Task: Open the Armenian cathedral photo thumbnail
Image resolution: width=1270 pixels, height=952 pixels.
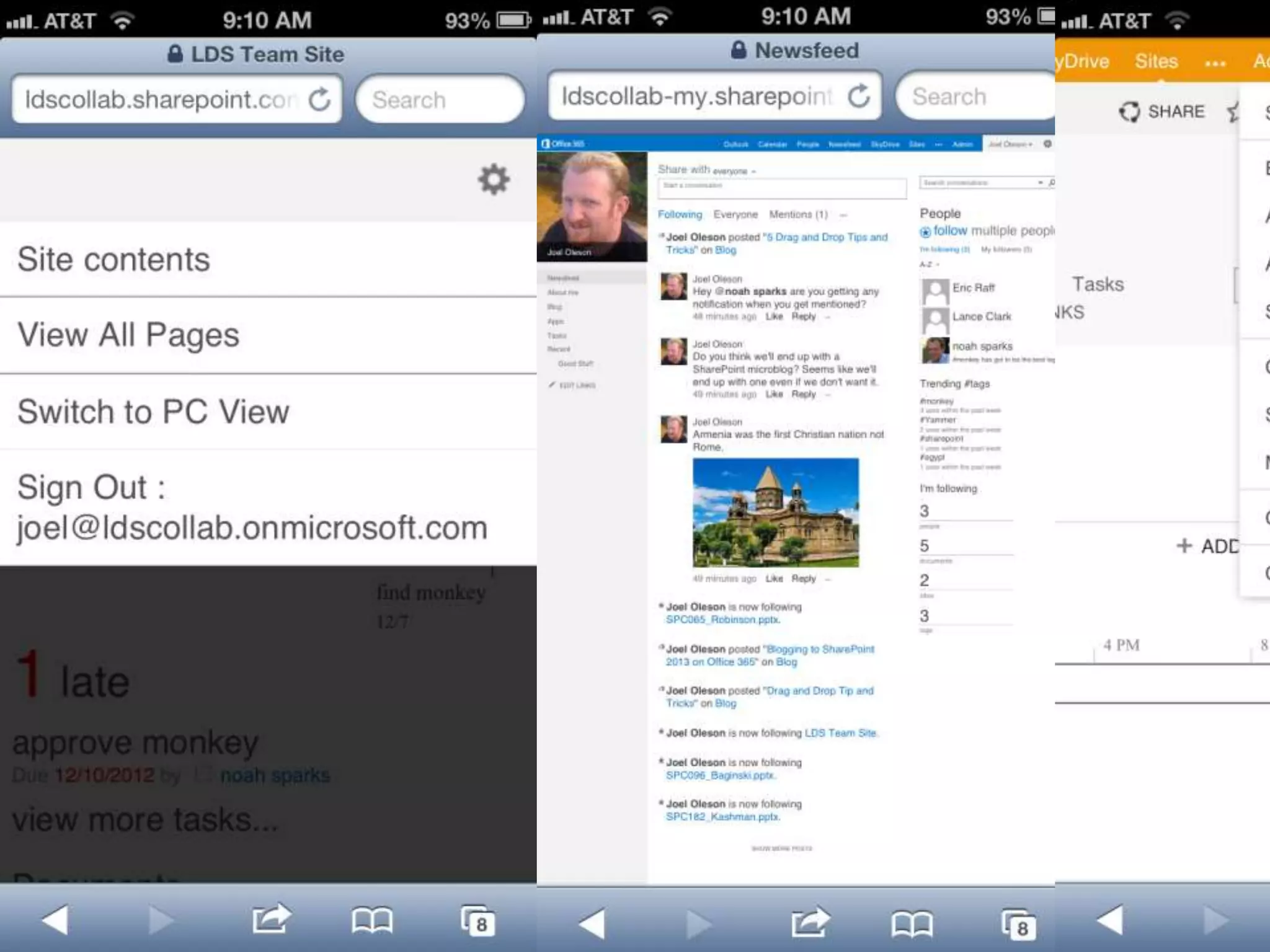Action: [x=775, y=512]
